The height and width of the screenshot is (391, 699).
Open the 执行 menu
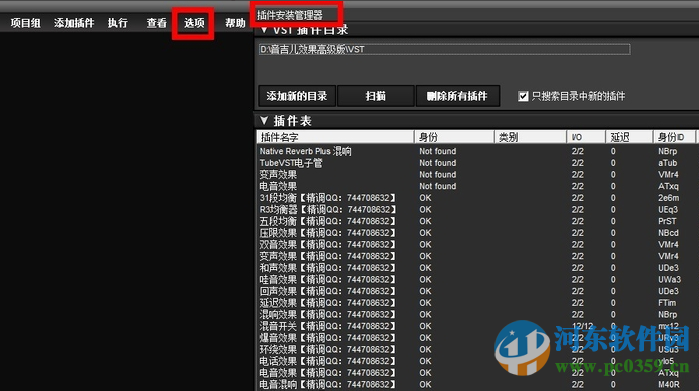[118, 23]
